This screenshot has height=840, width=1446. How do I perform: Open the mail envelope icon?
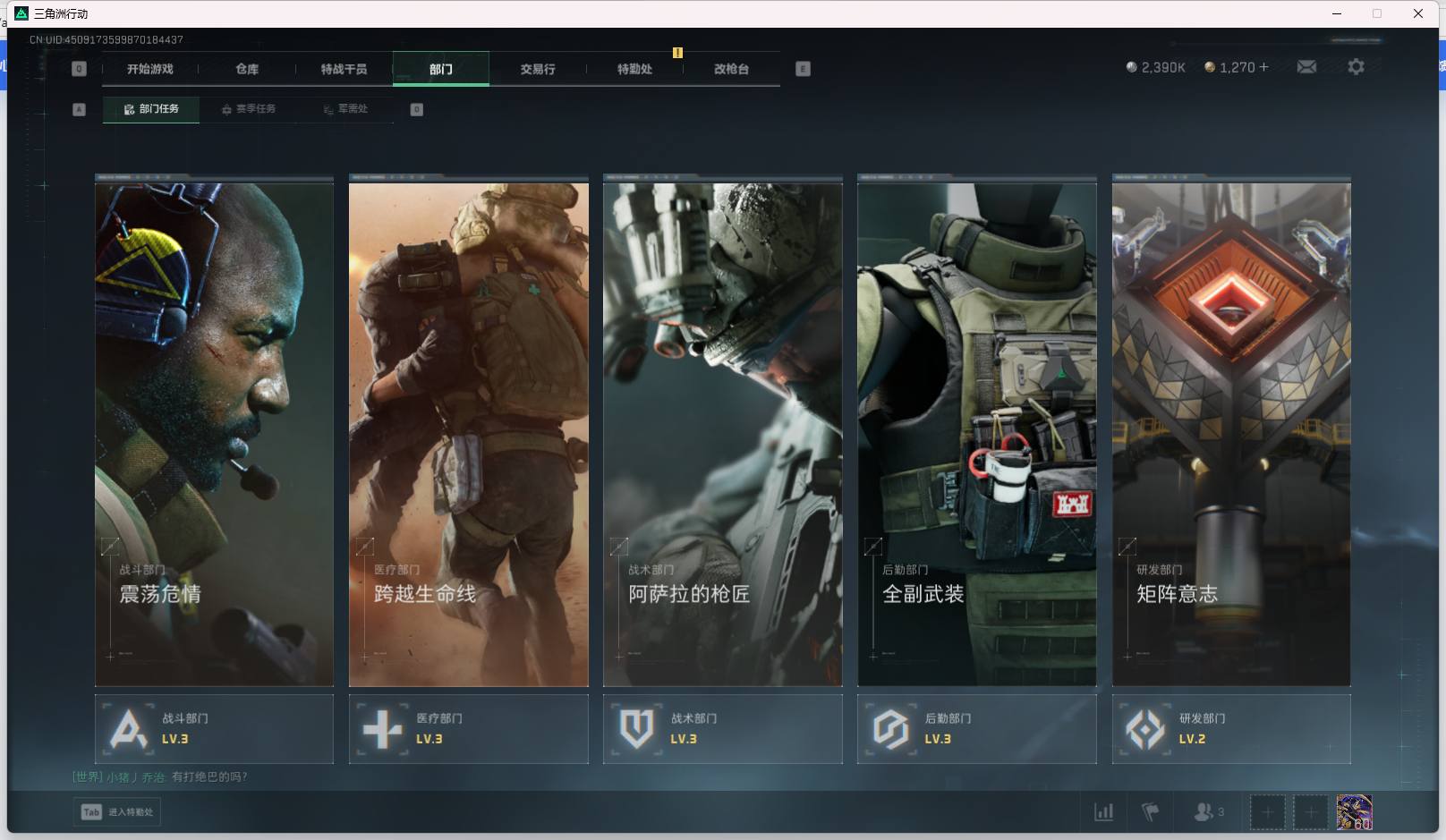1306,67
